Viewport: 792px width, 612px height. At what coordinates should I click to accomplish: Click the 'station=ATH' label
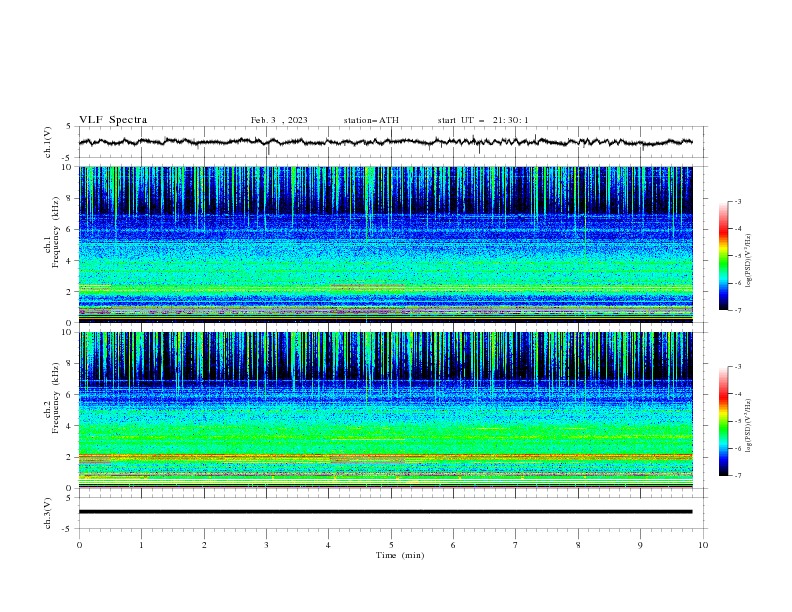[371, 120]
